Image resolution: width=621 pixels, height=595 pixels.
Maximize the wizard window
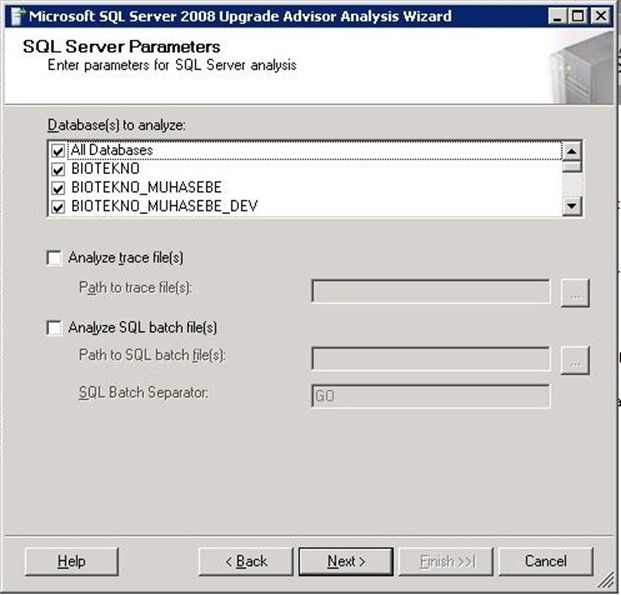pos(578,16)
